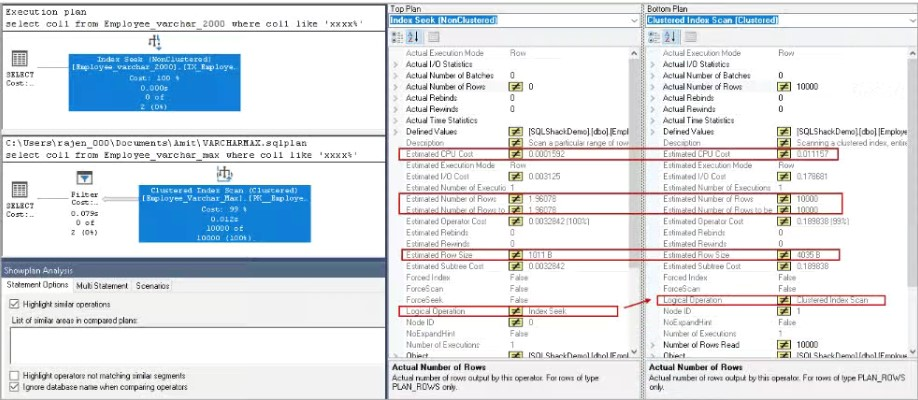Toggle Ignore database name when comparing operators
Image resolution: width=918 pixels, height=400 pixels.
[x=14, y=387]
